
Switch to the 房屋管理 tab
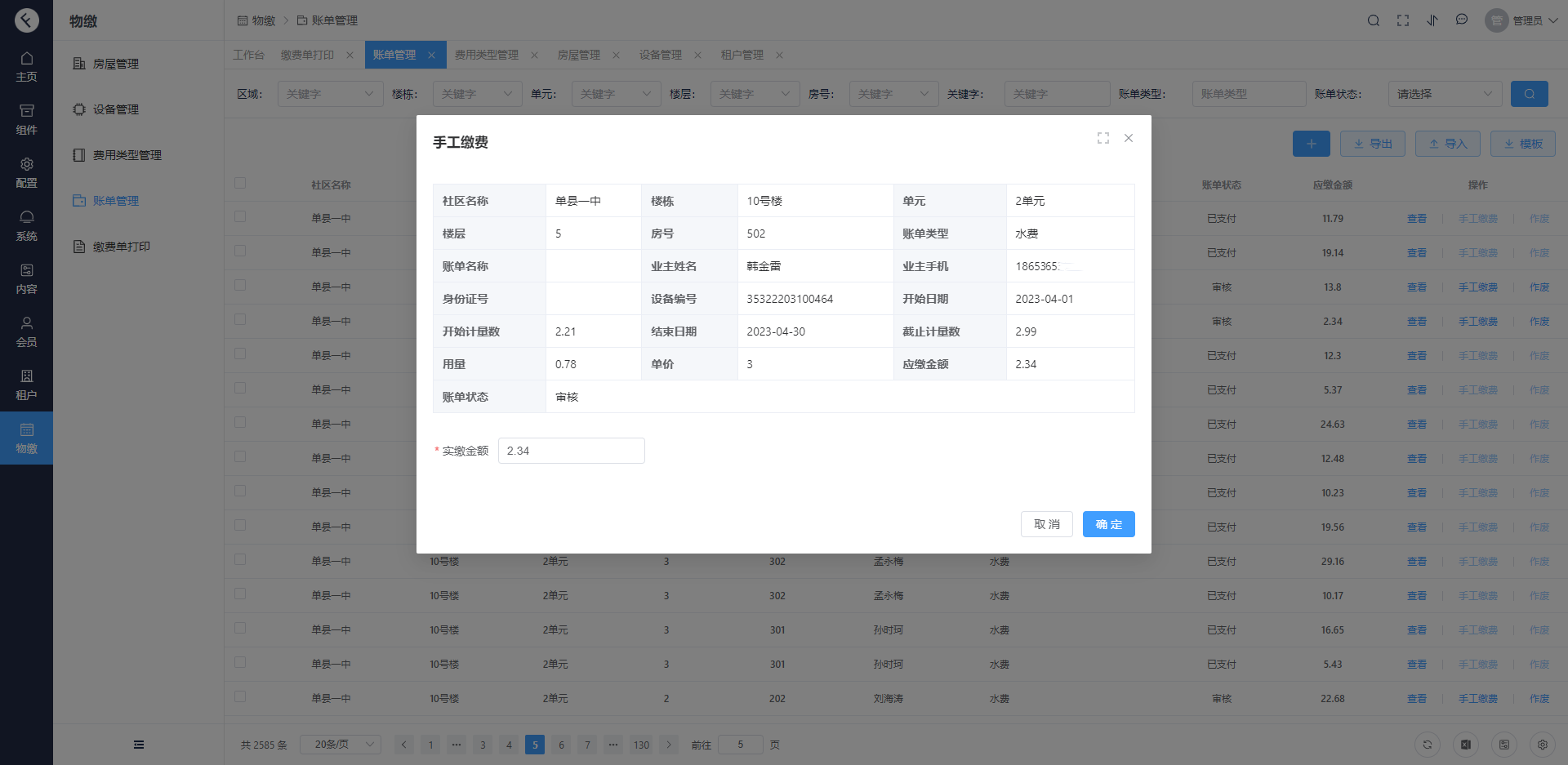coord(579,55)
